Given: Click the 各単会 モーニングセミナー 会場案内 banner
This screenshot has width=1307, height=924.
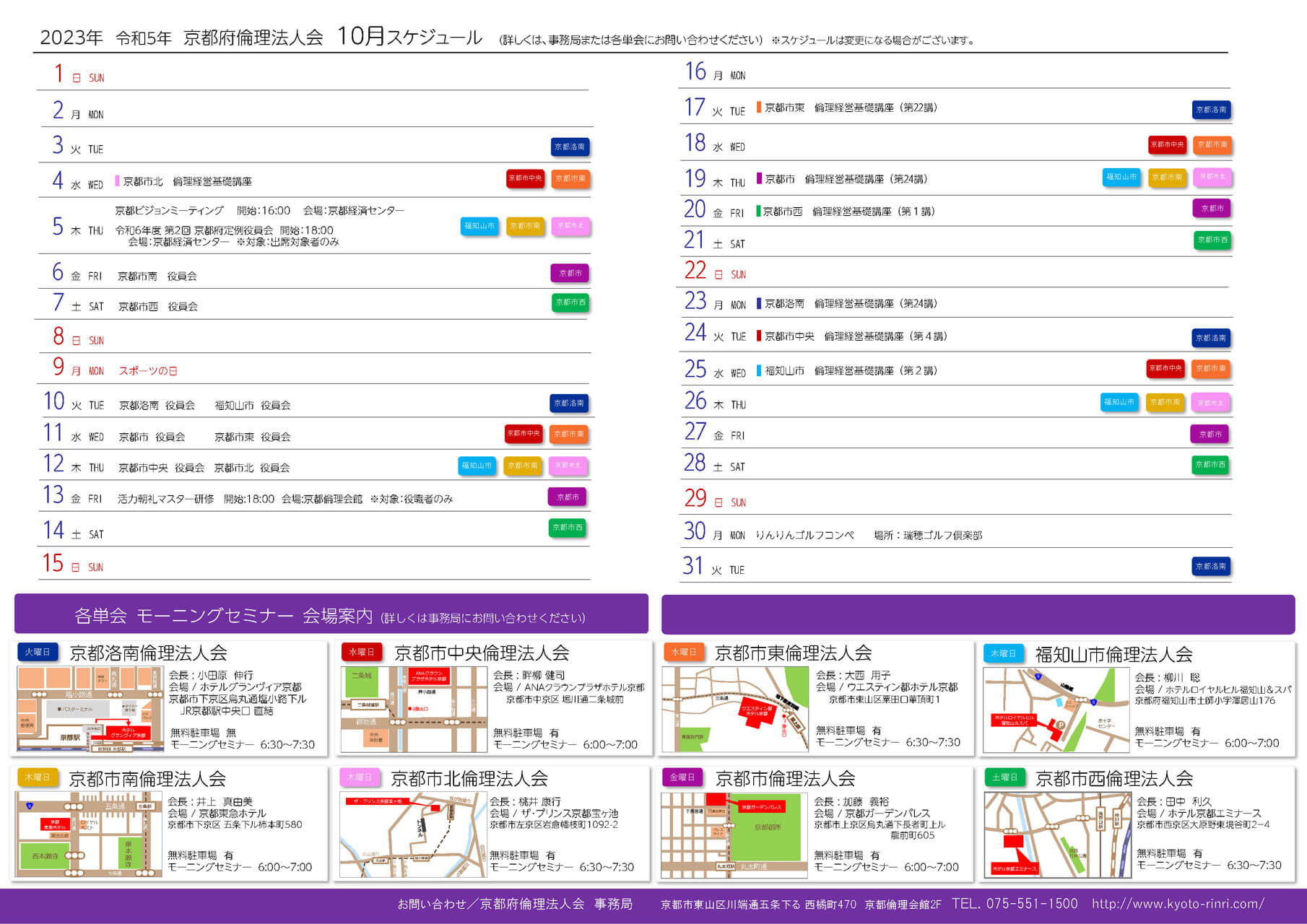Looking at the screenshot, I should point(331,614).
